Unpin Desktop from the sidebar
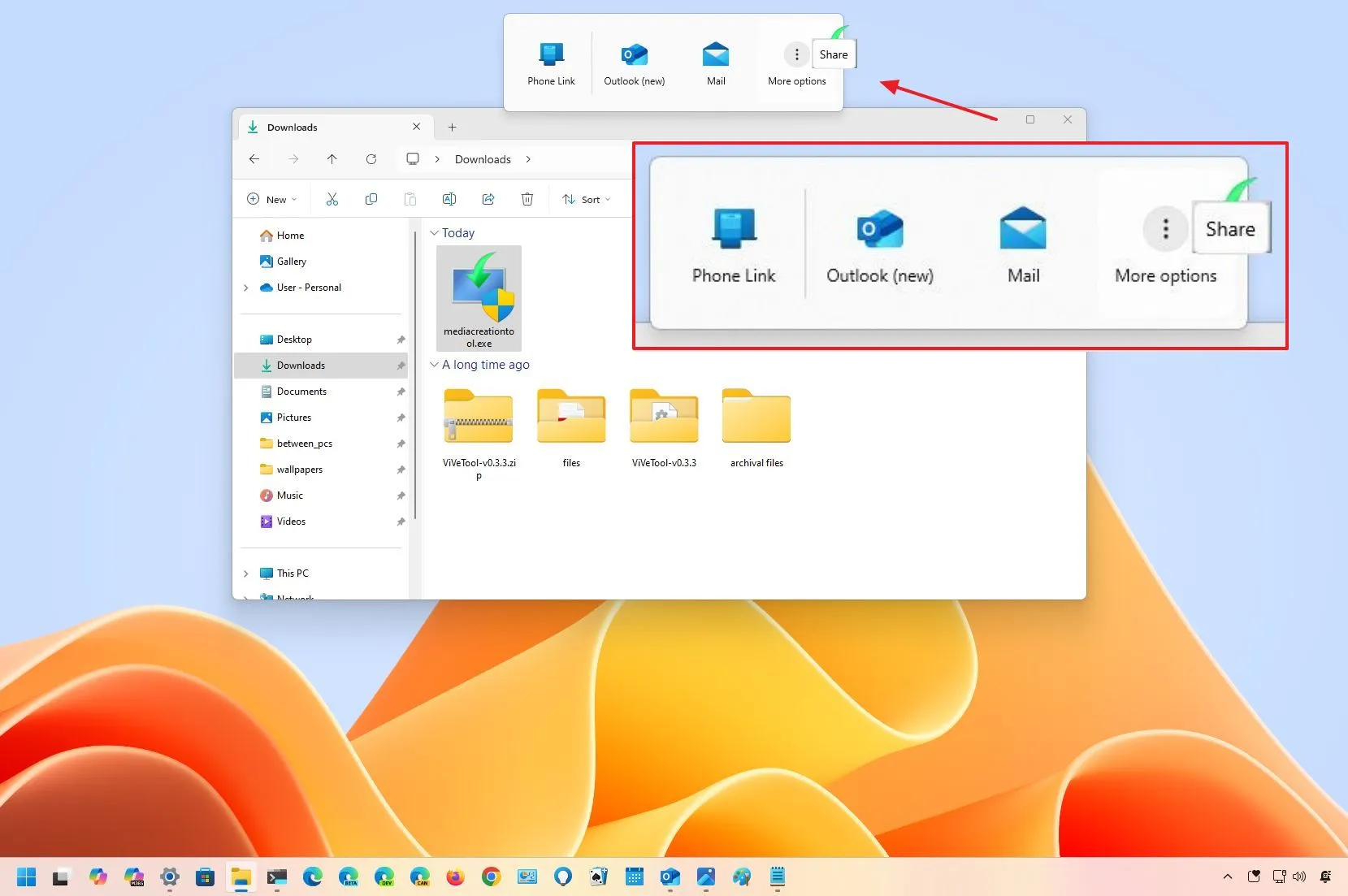 click(401, 340)
